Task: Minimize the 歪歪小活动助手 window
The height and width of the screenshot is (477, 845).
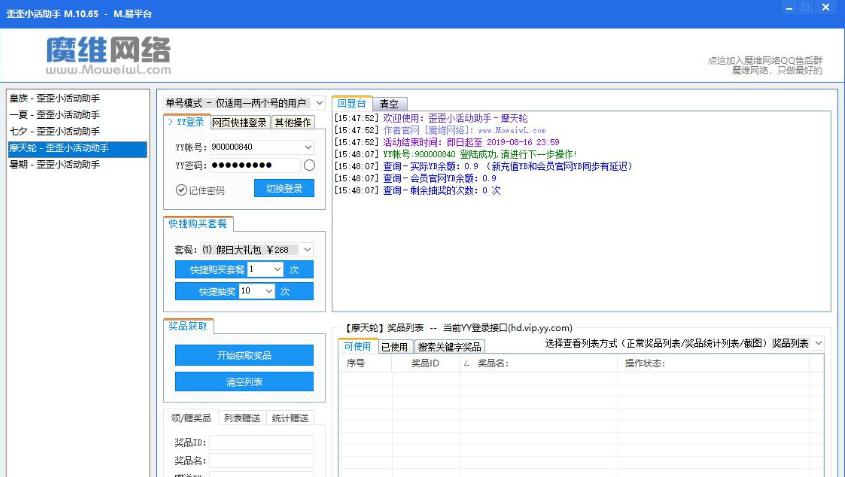Action: pyautogui.click(x=789, y=8)
